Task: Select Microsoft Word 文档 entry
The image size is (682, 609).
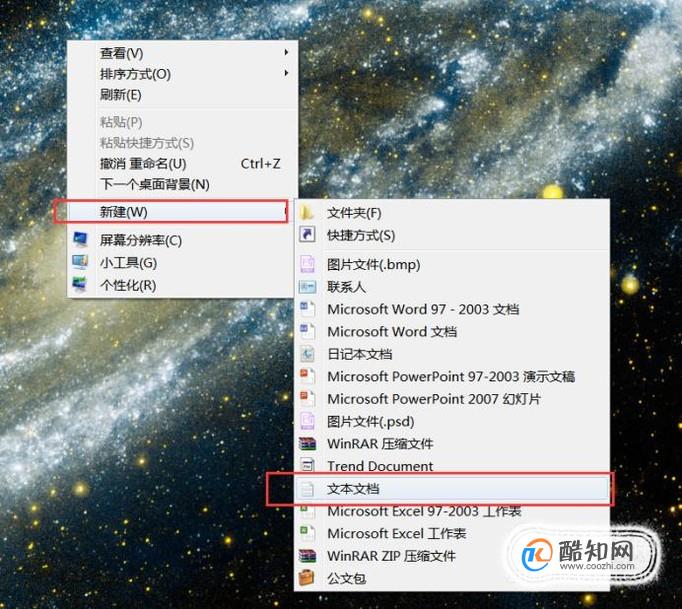Action: coord(391,331)
